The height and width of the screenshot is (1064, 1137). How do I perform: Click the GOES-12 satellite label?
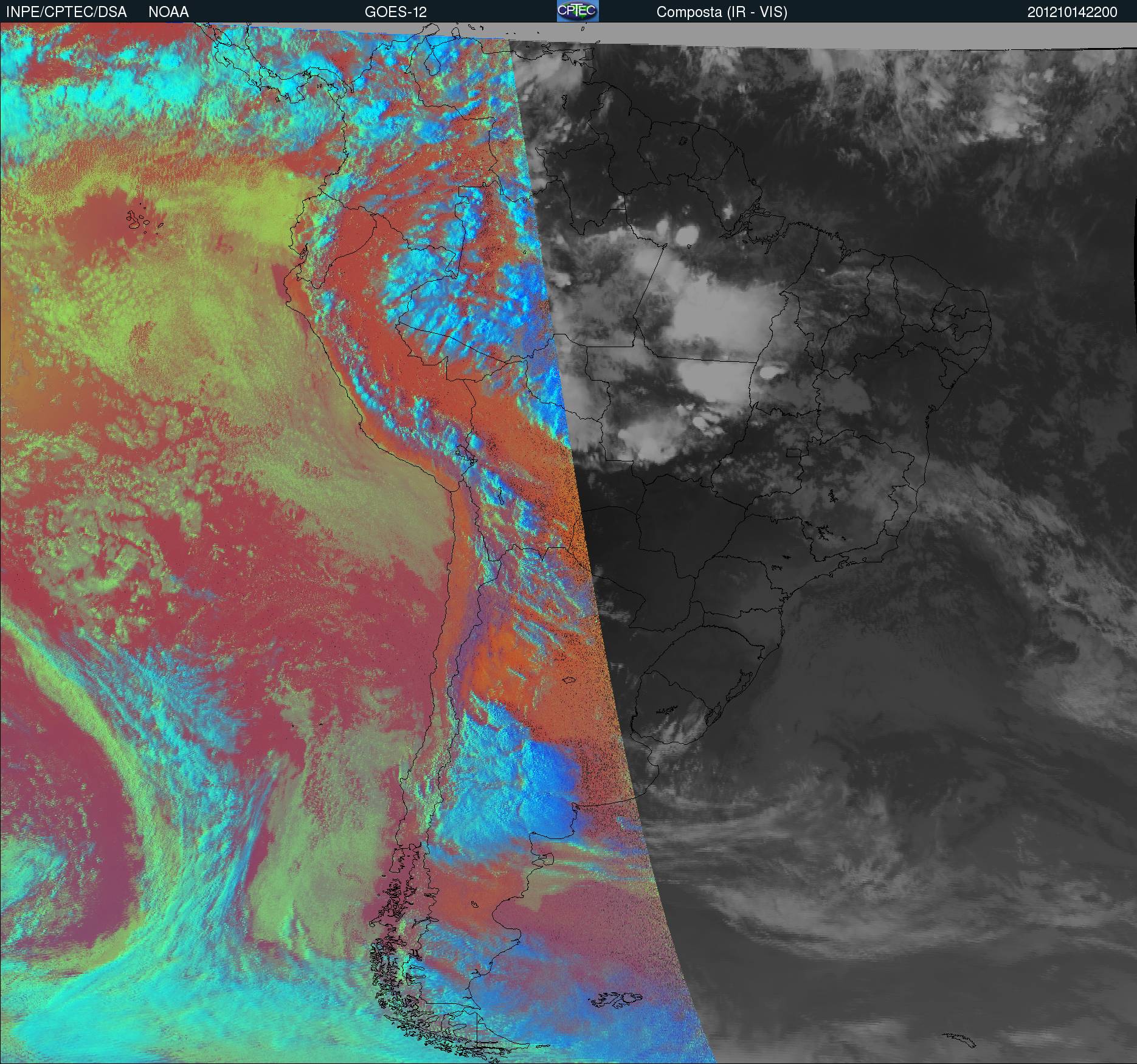[x=395, y=12]
